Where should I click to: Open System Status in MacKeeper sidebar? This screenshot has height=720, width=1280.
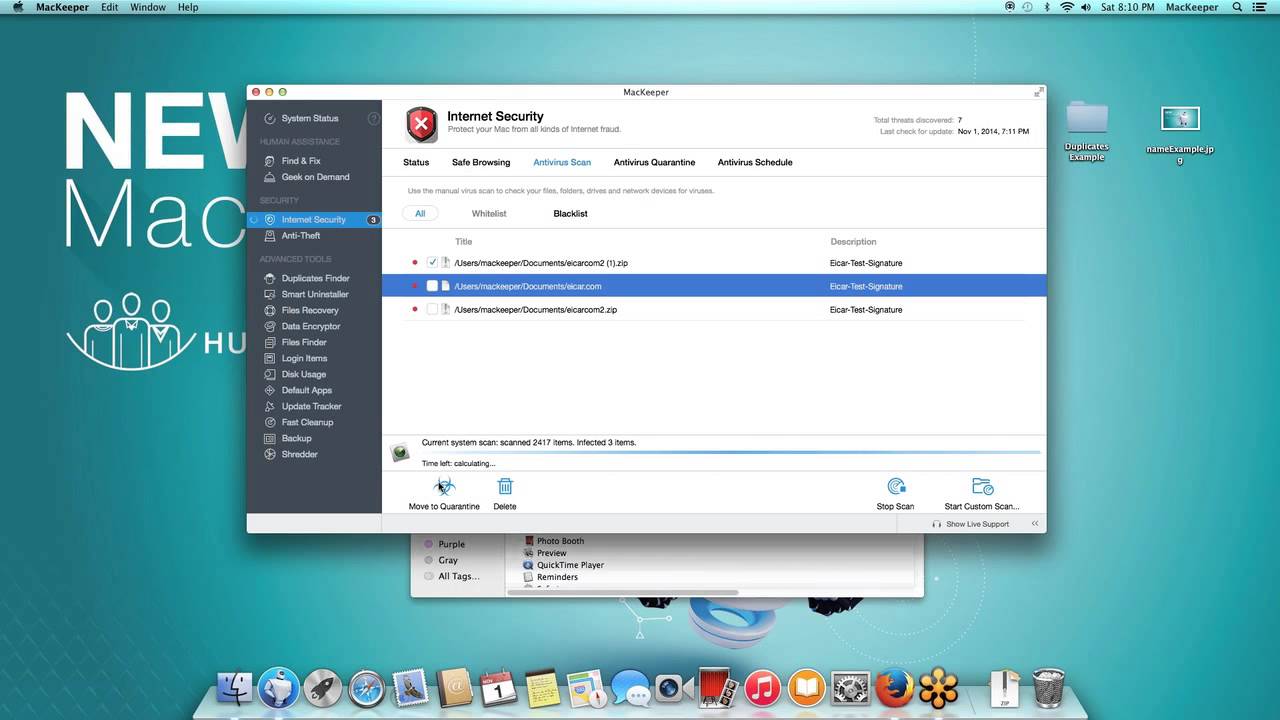(309, 118)
